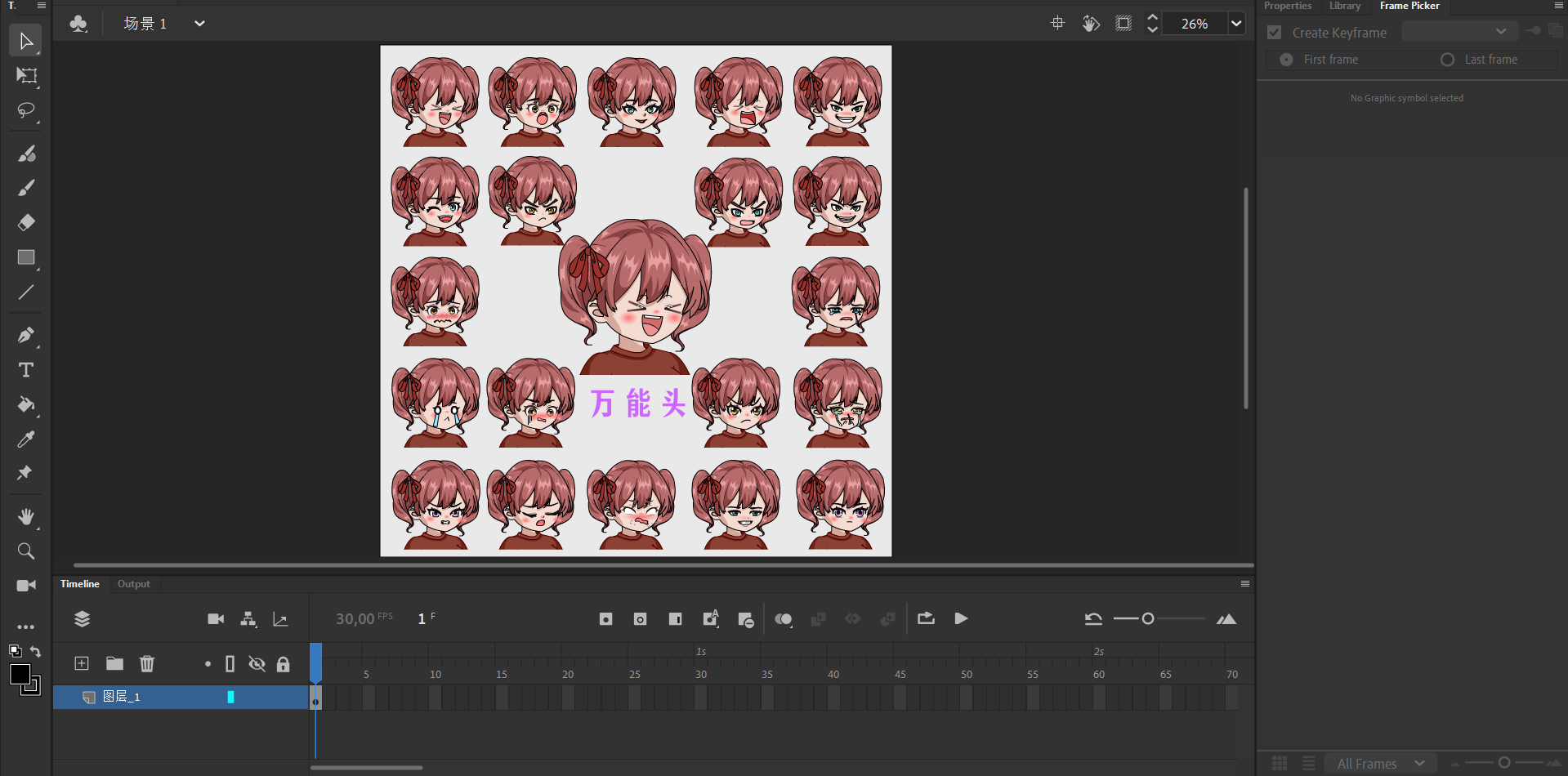Open the zoom percentage dropdown

pyautogui.click(x=1236, y=24)
